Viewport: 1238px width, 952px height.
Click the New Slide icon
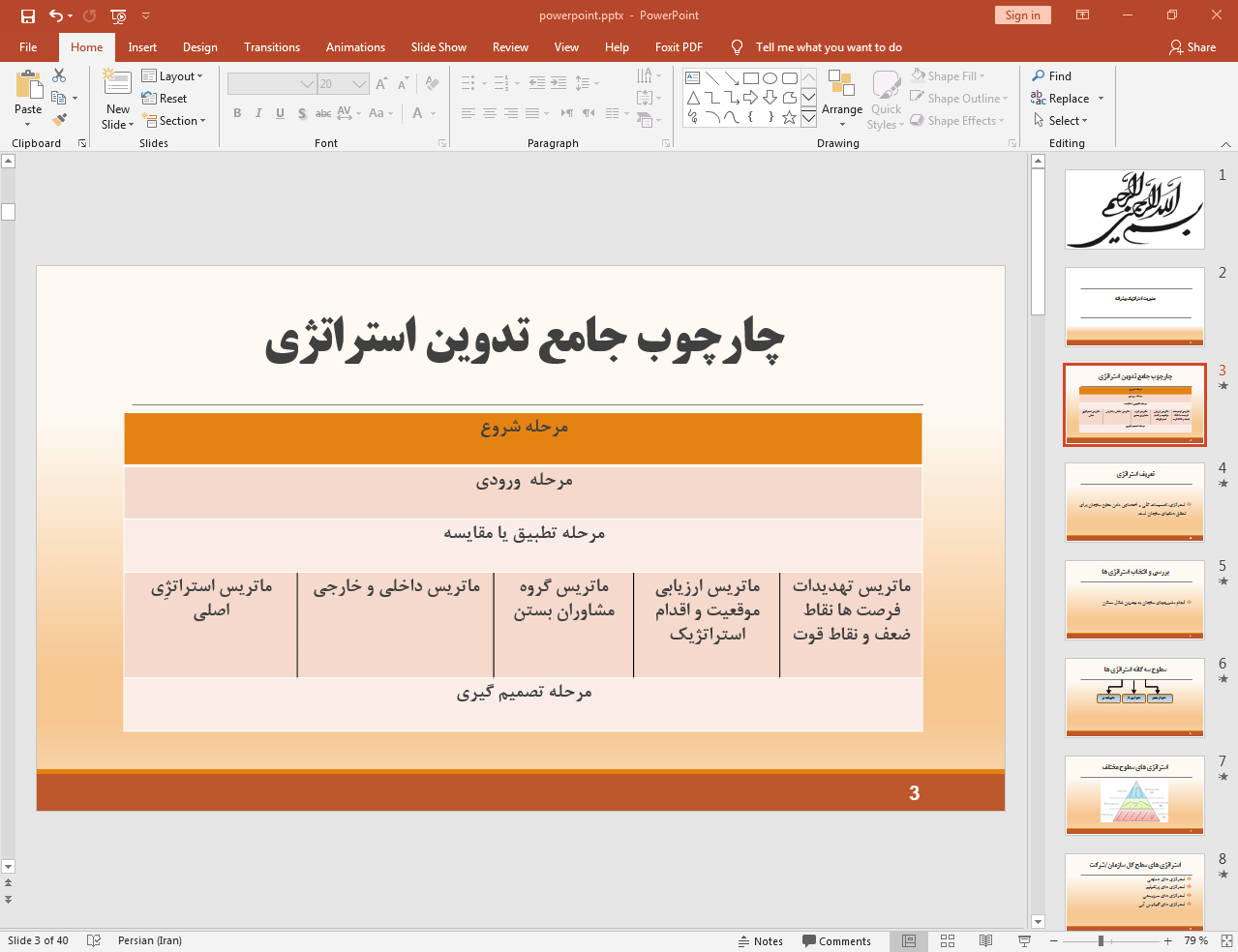117,82
